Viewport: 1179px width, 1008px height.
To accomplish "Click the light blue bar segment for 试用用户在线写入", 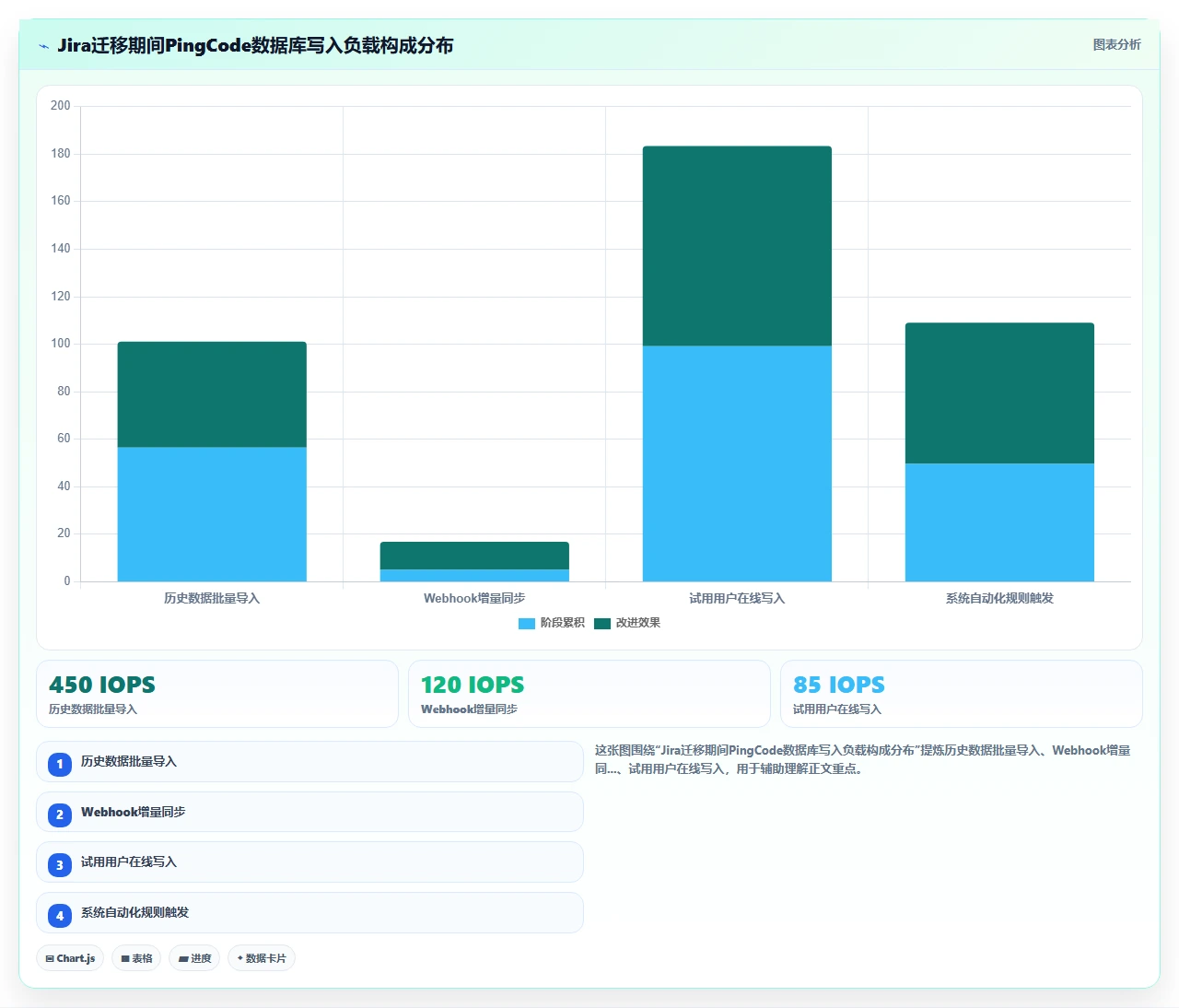I will pos(737,463).
